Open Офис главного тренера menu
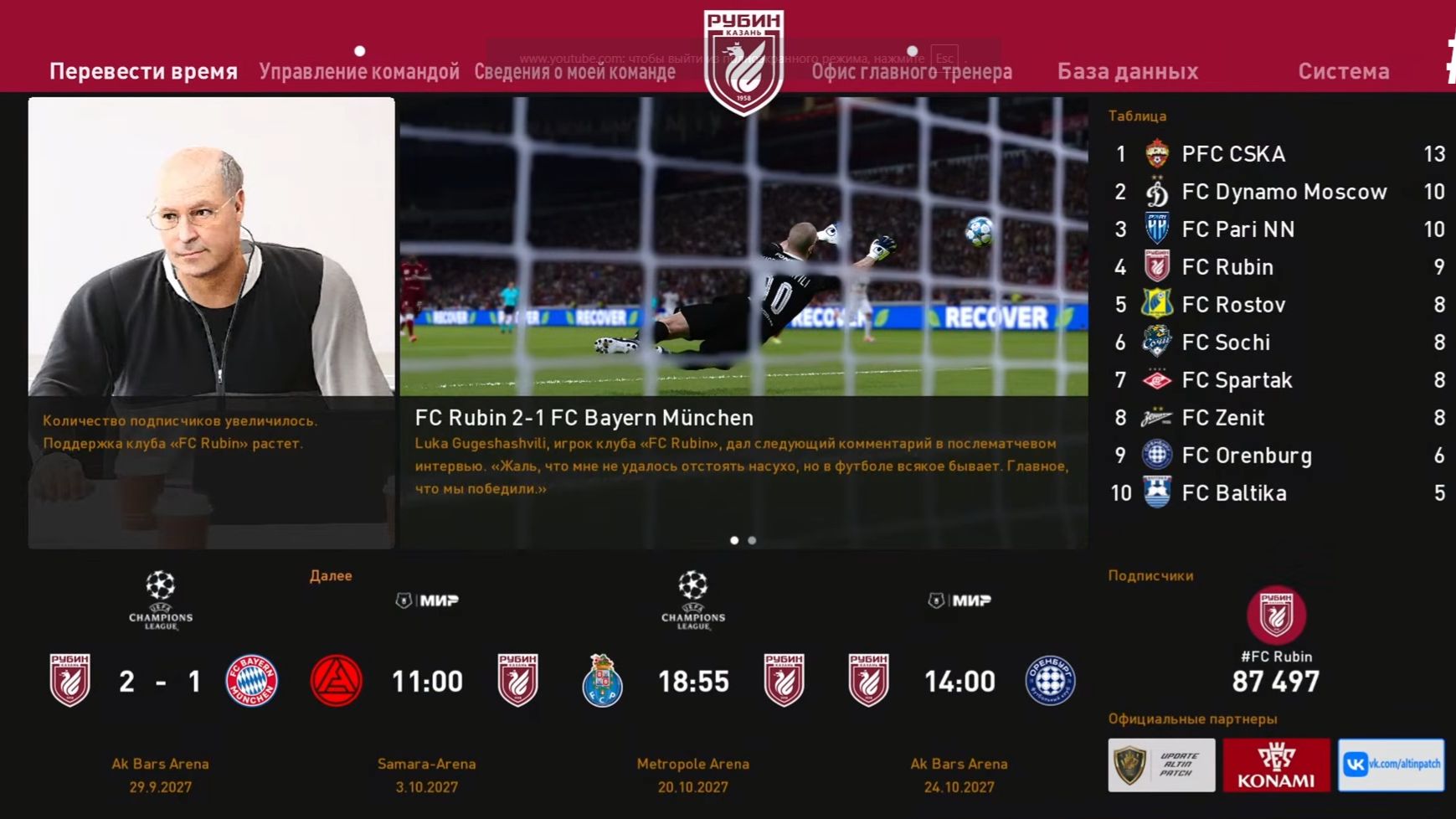Image resolution: width=1456 pixels, height=819 pixels. click(x=912, y=71)
